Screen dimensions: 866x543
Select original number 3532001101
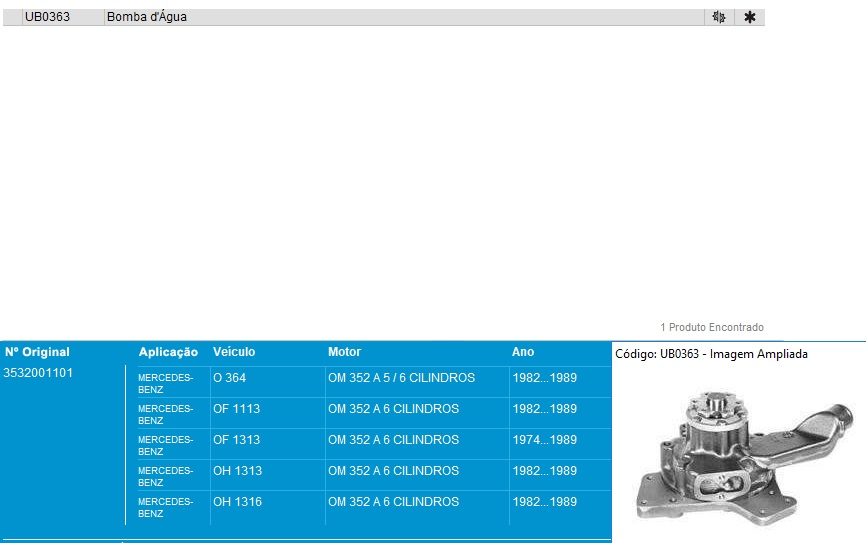click(x=38, y=373)
